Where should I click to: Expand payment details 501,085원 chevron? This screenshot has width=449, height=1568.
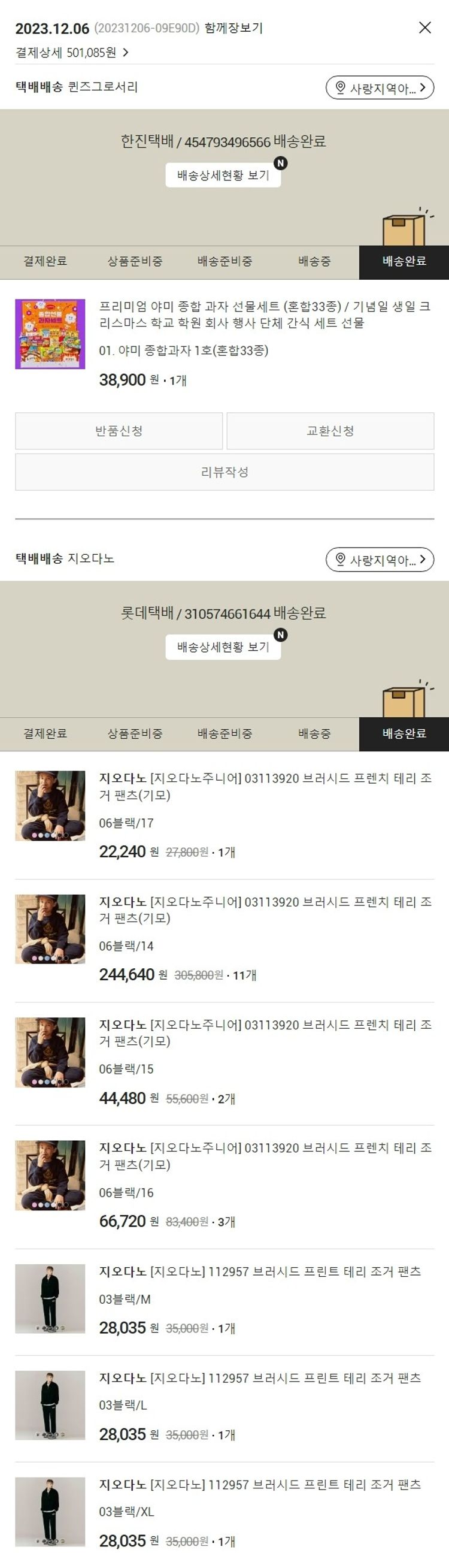pos(125,53)
